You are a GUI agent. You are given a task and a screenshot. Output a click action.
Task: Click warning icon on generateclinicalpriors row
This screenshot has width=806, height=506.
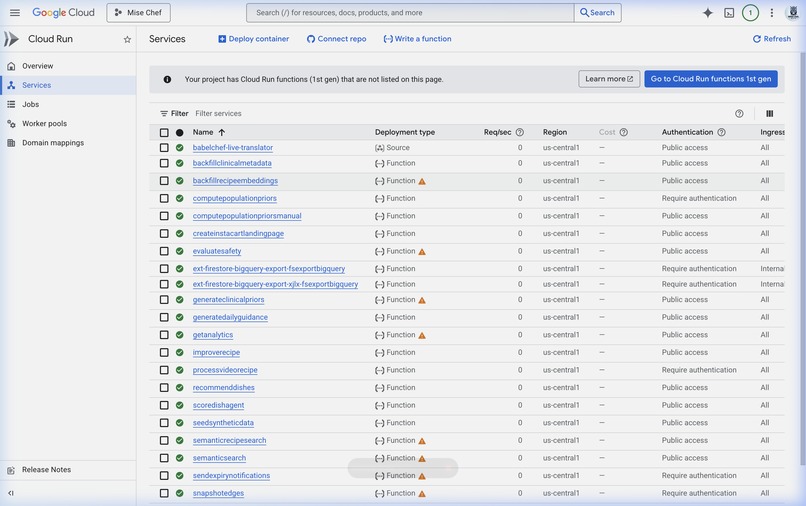422,300
